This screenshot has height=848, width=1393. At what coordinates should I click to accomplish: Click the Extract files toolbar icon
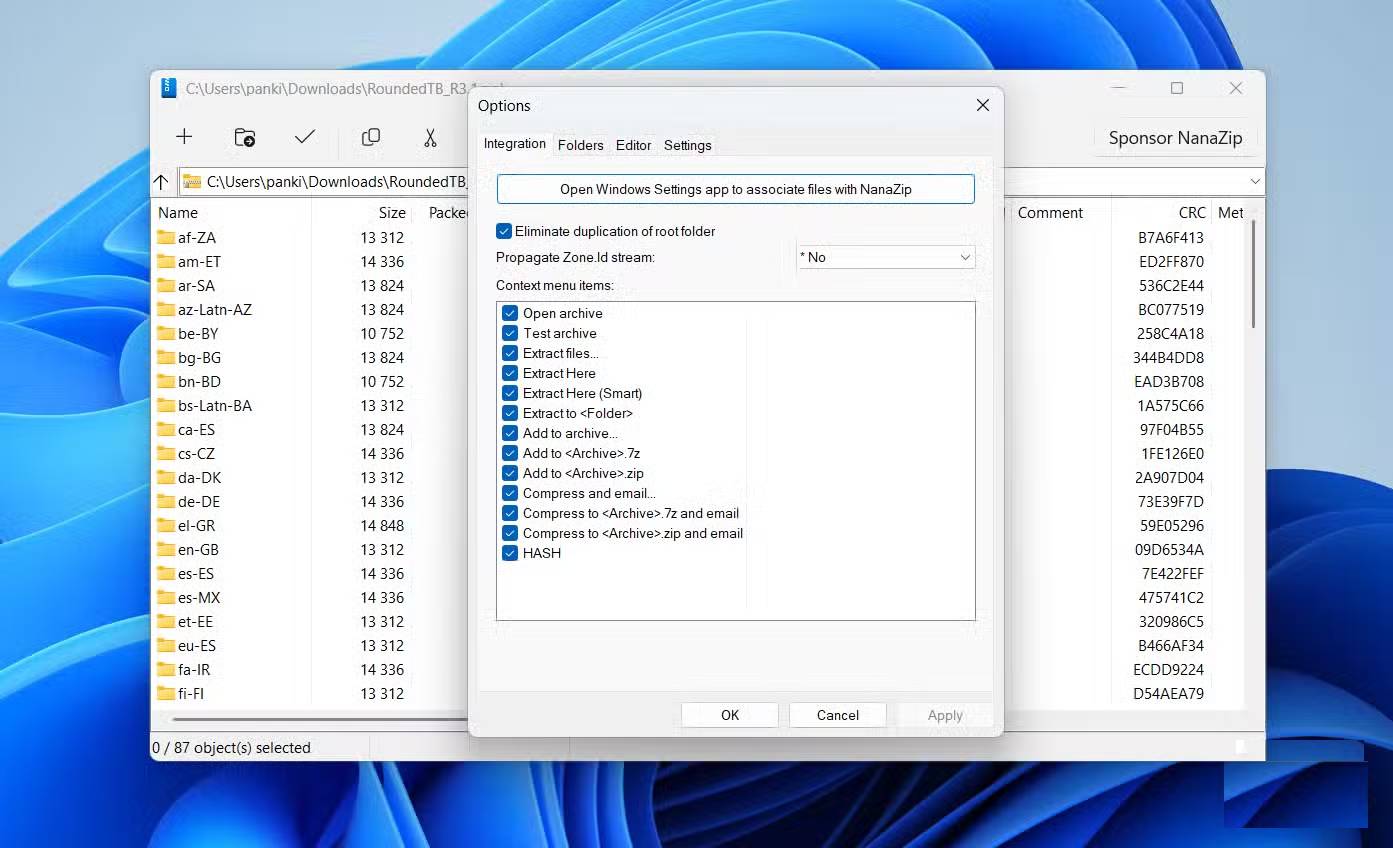(x=245, y=137)
